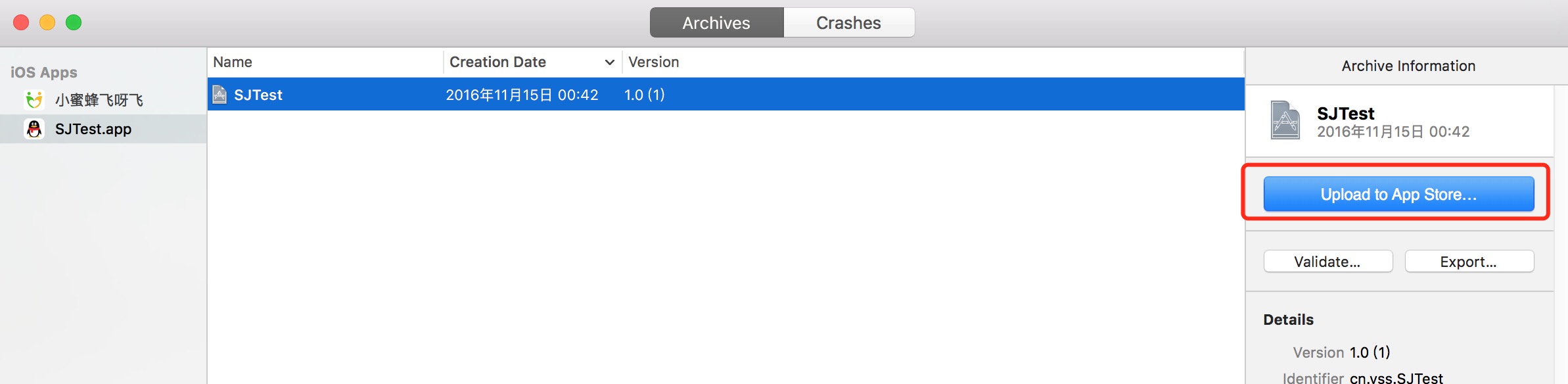The height and width of the screenshot is (384, 1568).
Task: Open the Crashes tab
Action: tap(848, 23)
